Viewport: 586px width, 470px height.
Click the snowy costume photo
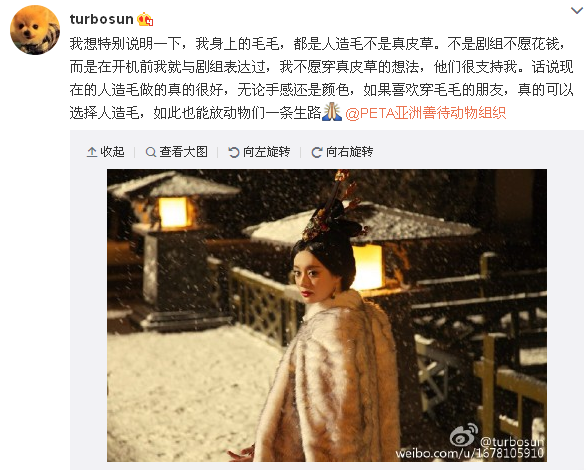click(x=327, y=315)
